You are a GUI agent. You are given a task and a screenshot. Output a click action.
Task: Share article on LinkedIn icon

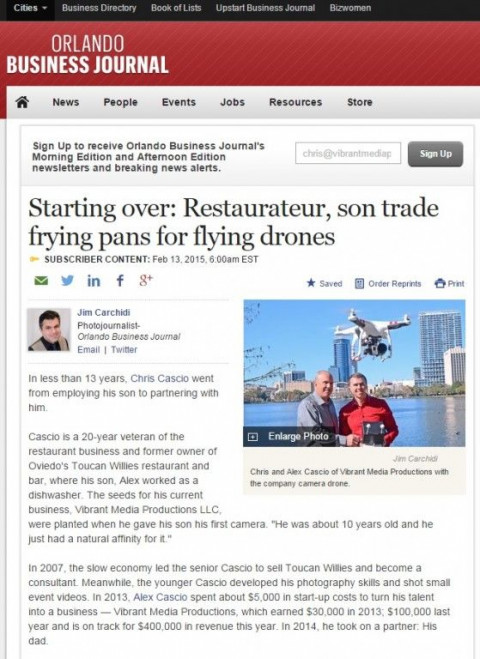[x=94, y=280]
